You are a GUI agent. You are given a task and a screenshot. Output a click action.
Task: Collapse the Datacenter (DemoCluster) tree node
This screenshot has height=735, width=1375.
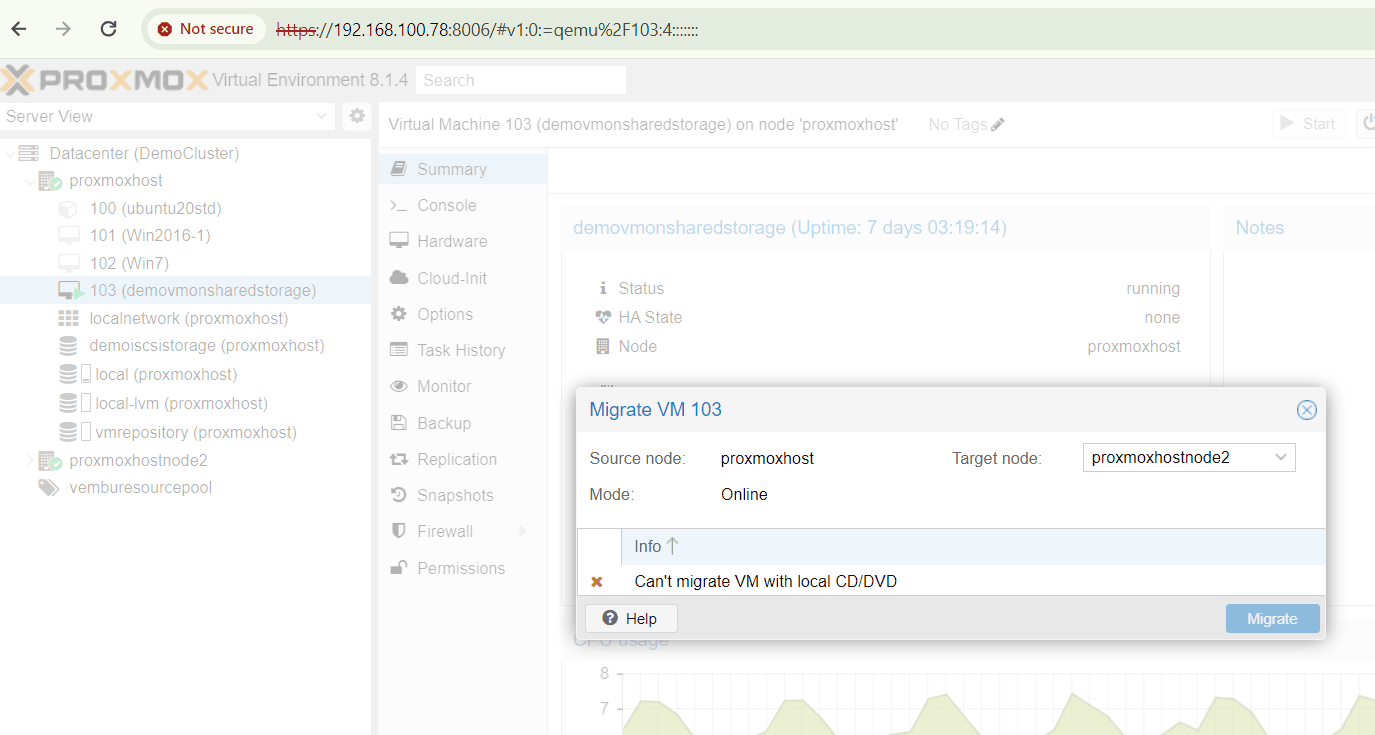tap(10, 153)
